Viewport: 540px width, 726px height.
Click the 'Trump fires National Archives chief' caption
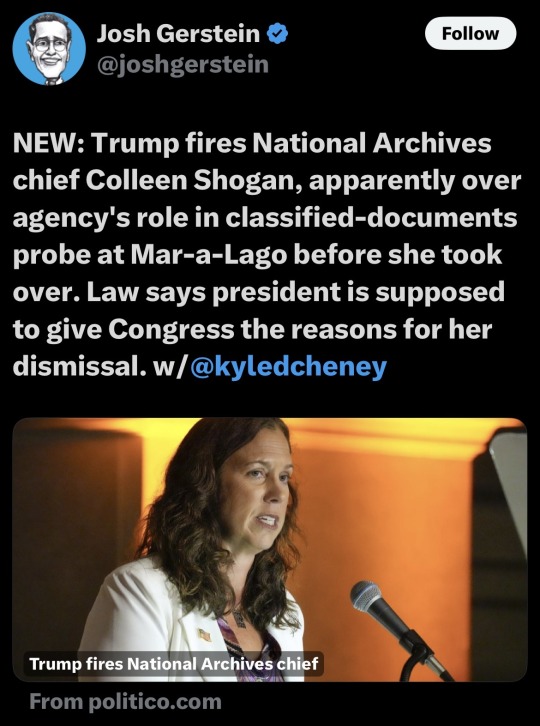[x=174, y=663]
